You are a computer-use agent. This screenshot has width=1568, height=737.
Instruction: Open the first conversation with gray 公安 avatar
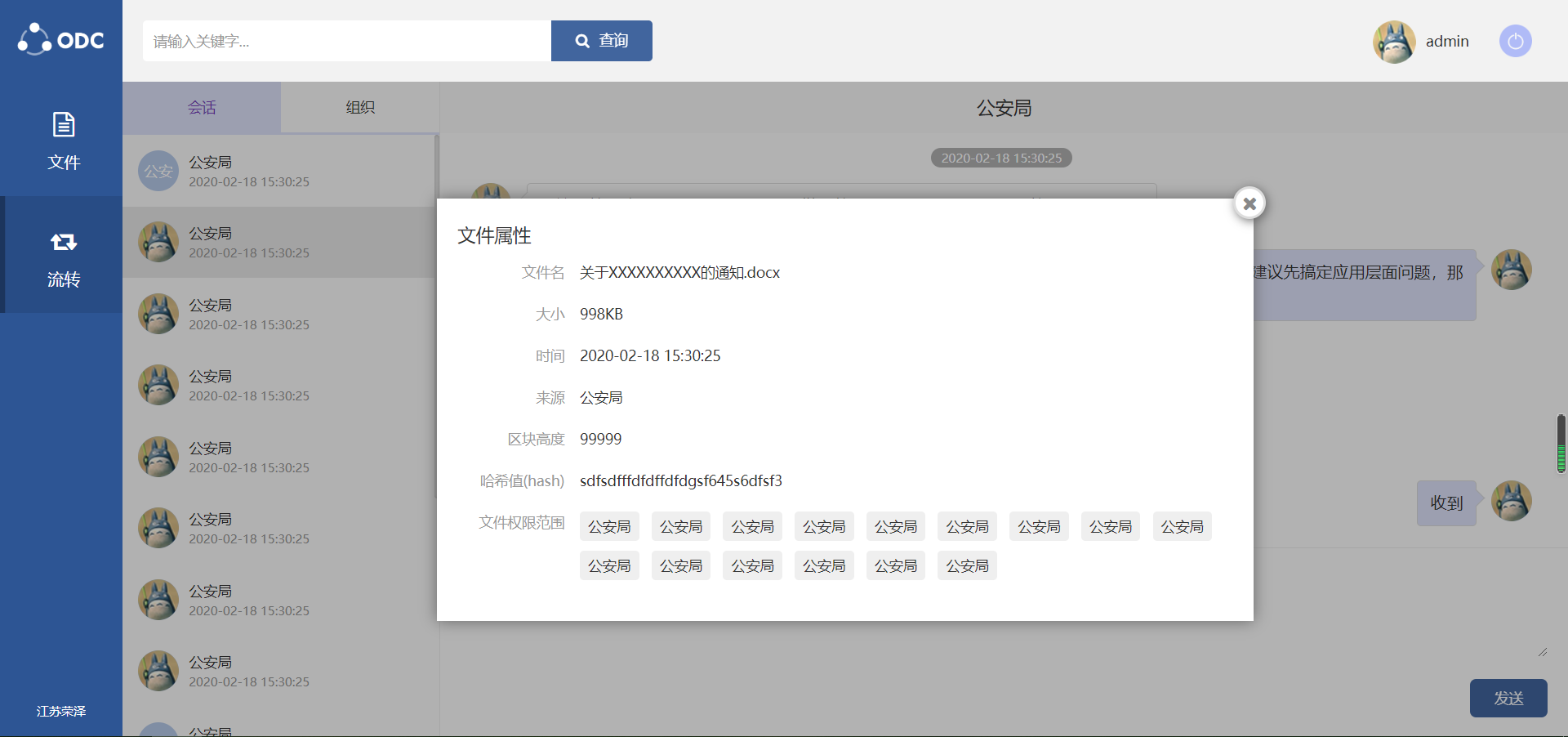(x=278, y=171)
